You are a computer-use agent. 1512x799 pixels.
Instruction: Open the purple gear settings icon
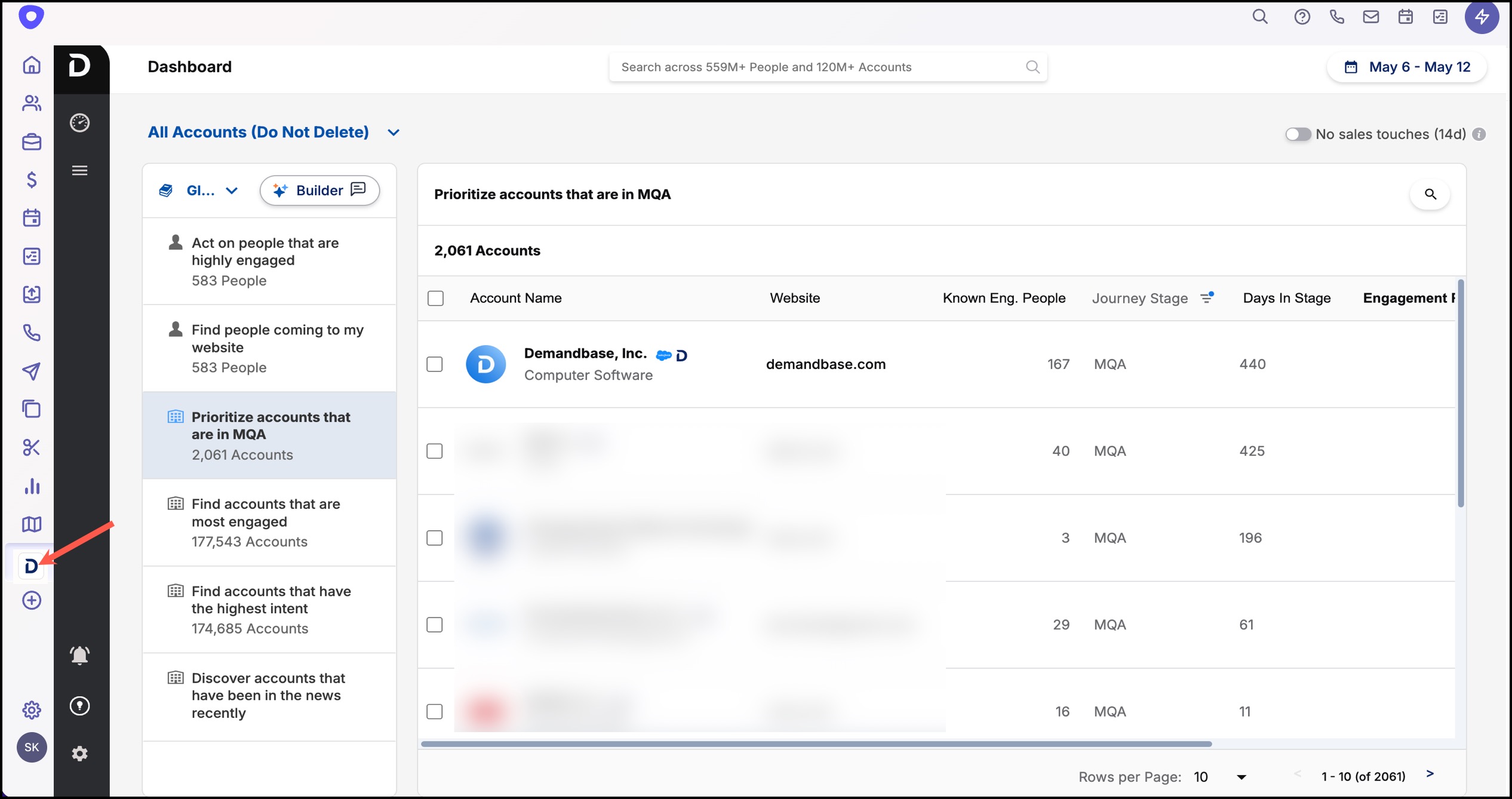[32, 709]
